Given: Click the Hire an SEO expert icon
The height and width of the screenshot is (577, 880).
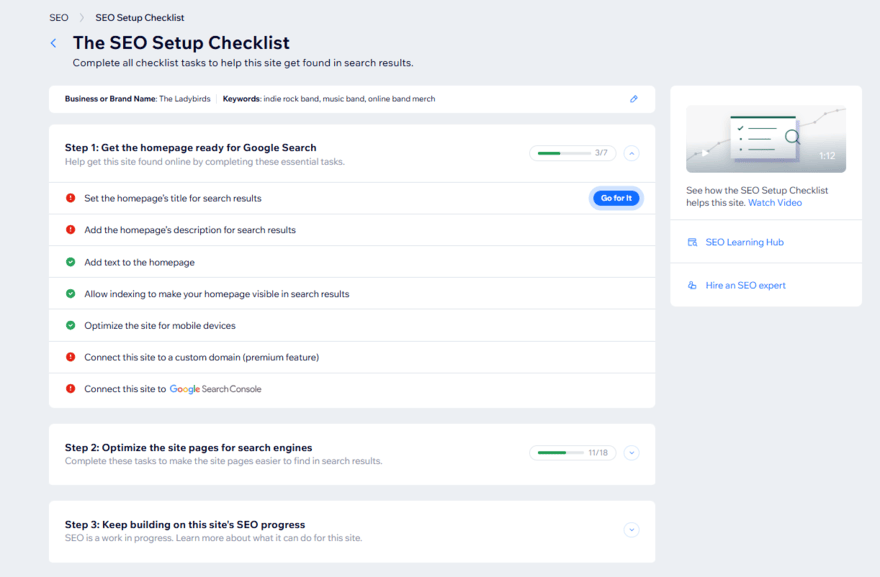Looking at the screenshot, I should tap(691, 285).
